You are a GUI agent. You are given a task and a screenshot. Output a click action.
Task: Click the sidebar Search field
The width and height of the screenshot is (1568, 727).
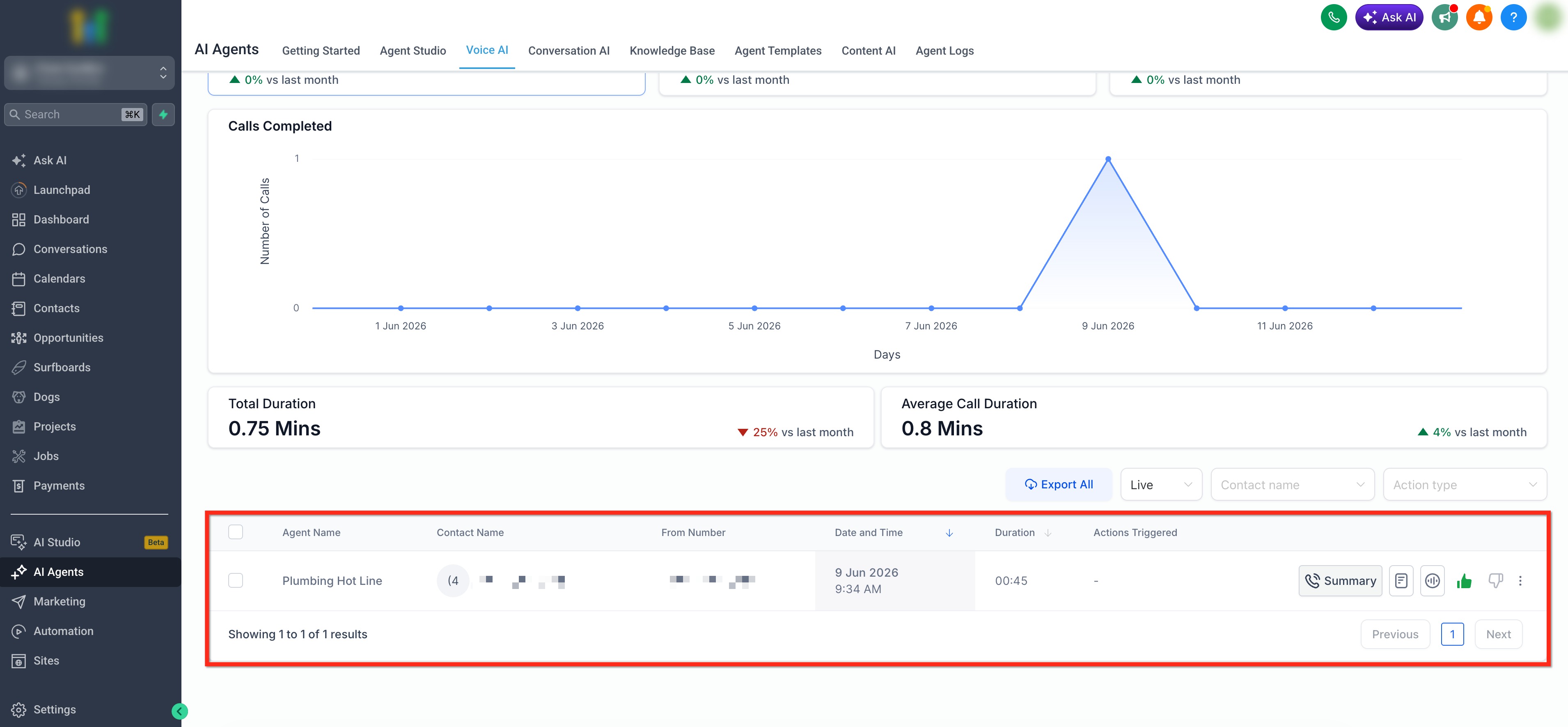76,115
